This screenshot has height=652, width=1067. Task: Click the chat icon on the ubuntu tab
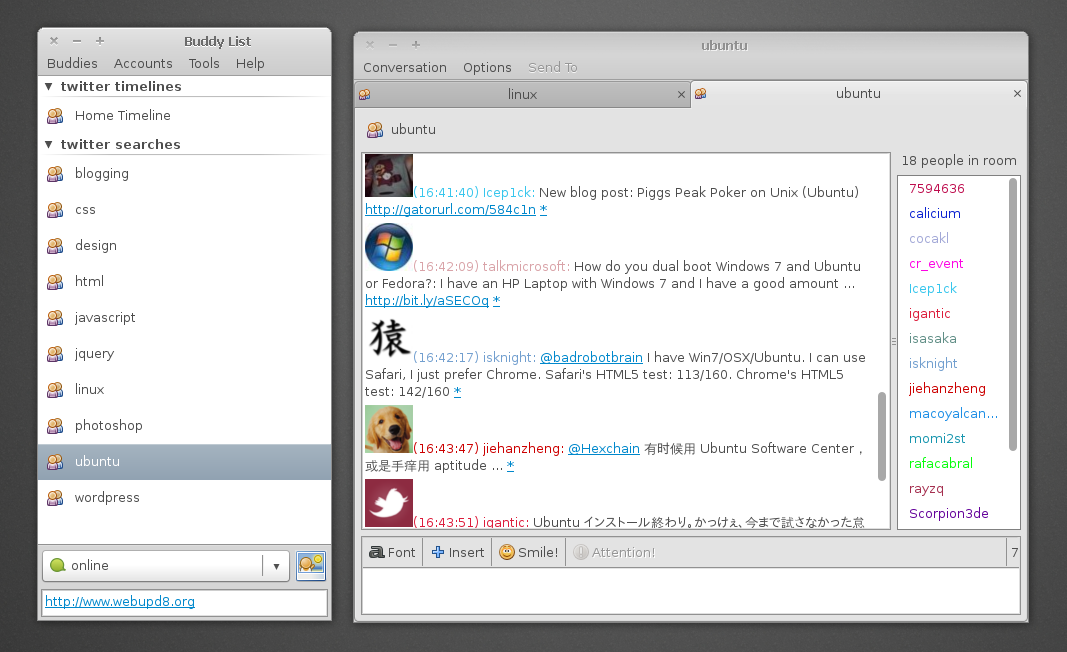[x=700, y=94]
